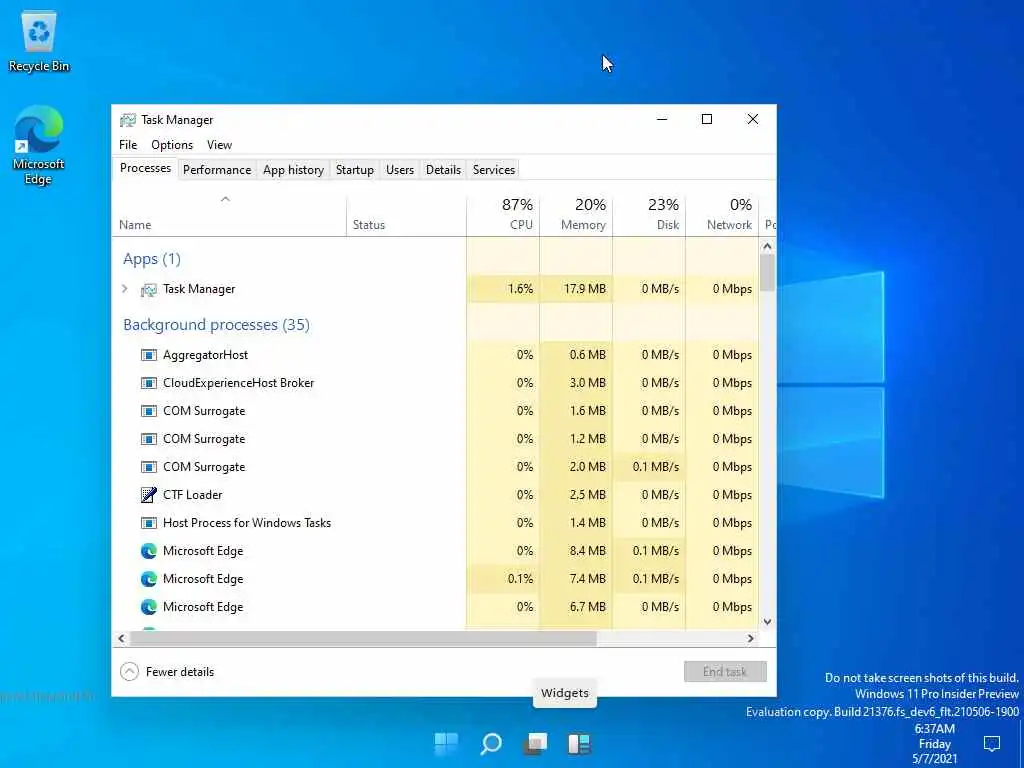Screen dimensions: 1024x768
Task: Select the AggregatorHost process name
Action: coord(206,355)
